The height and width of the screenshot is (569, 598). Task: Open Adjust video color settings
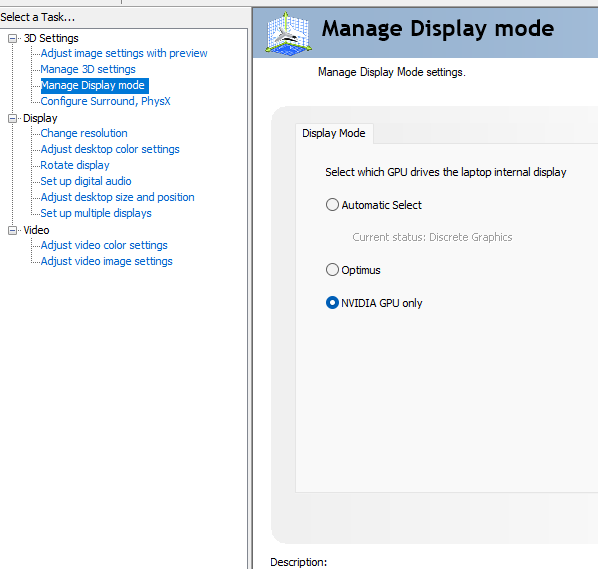pos(104,245)
